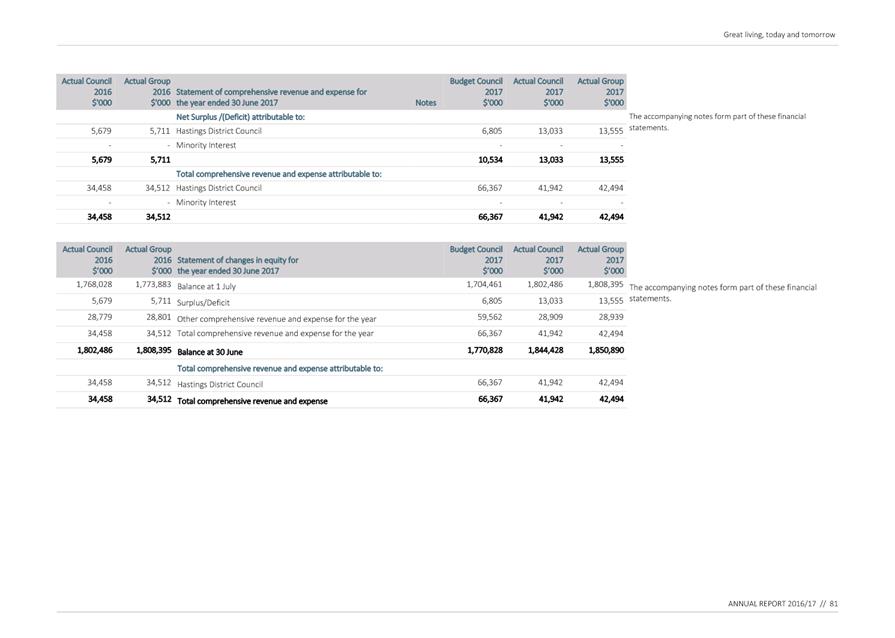
Task: Click 6,805 in the equity table Surplus/Deficit row
Action: click(x=492, y=301)
